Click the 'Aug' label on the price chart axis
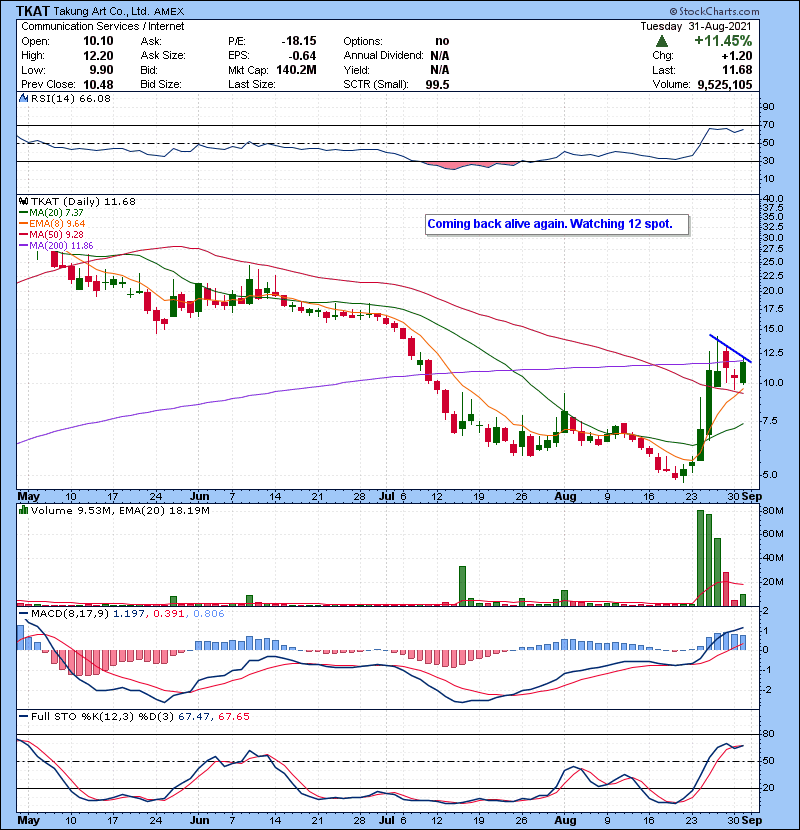Viewport: 800px width, 830px height. (565, 497)
